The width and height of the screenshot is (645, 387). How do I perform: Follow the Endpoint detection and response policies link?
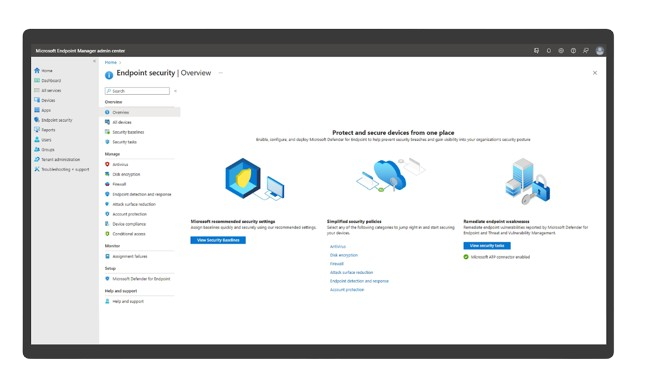pos(359,281)
